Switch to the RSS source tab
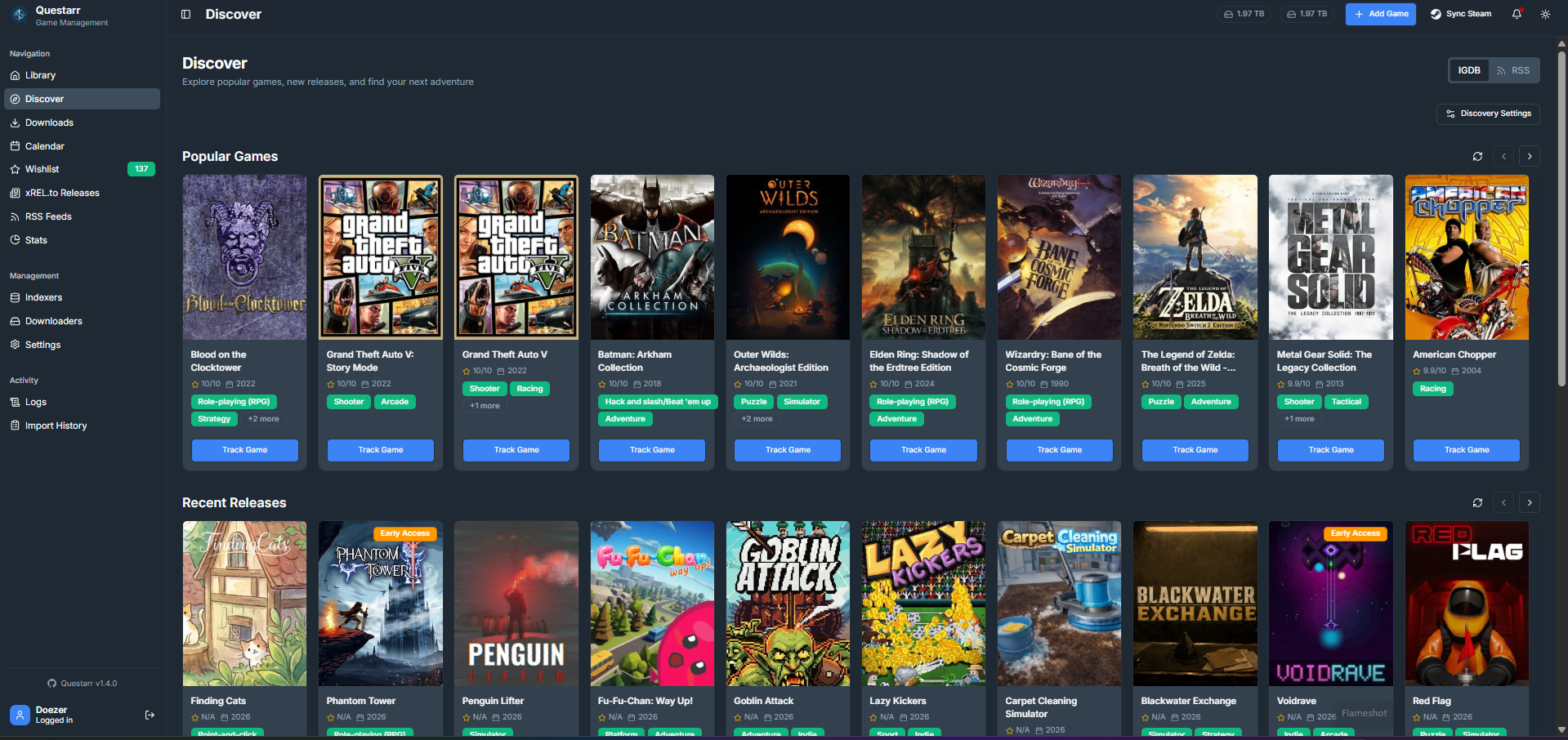 click(1513, 70)
